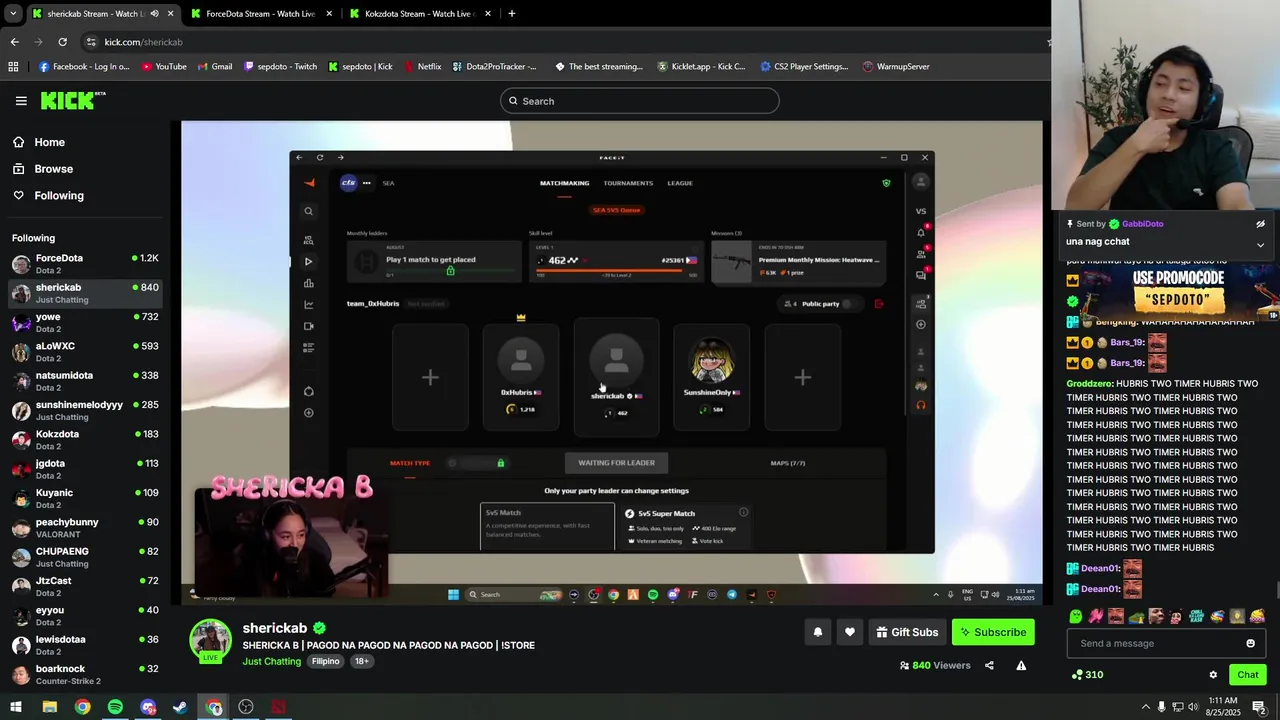Open the YouTube bookmark
Image resolution: width=1280 pixels, height=720 pixels.
point(163,67)
